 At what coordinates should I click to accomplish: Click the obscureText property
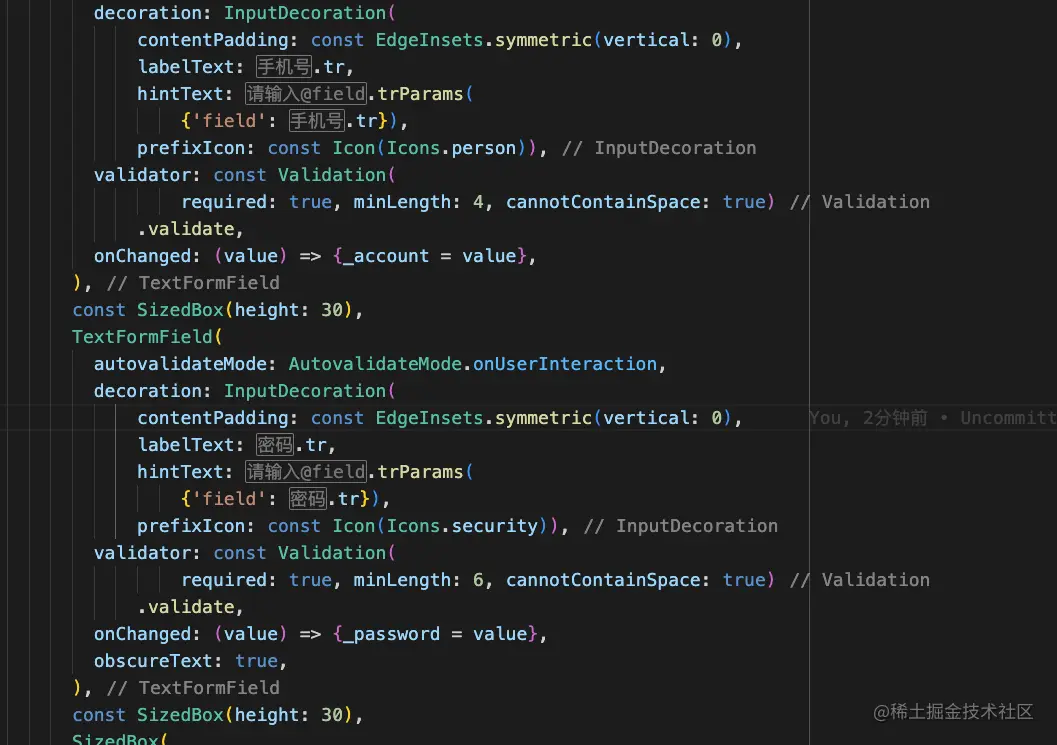[x=153, y=661]
